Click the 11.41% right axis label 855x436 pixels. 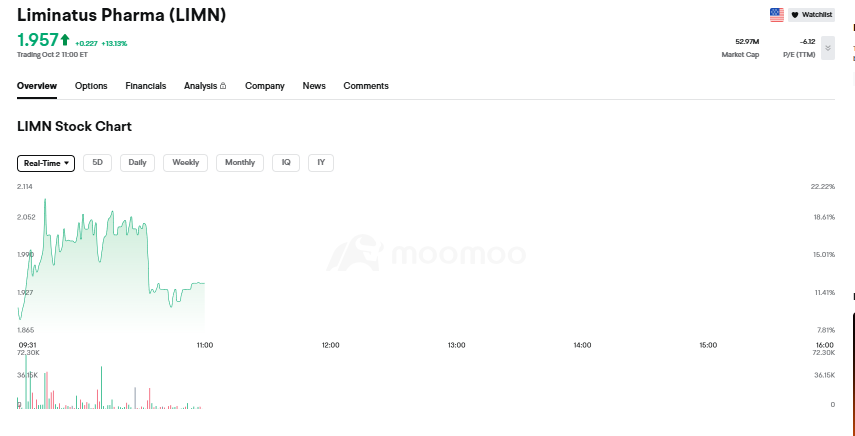click(824, 293)
